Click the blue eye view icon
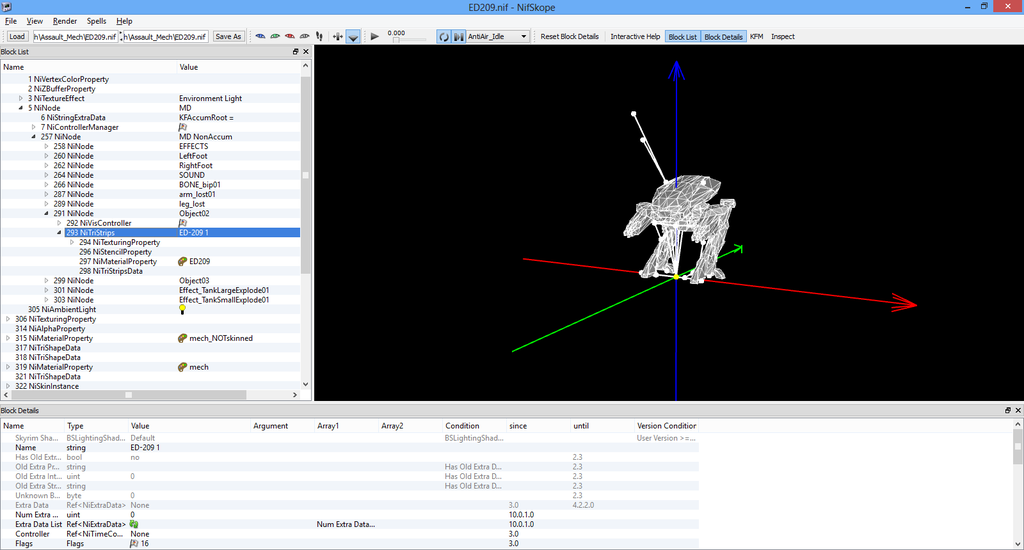The height and width of the screenshot is (550, 1024). (261, 37)
